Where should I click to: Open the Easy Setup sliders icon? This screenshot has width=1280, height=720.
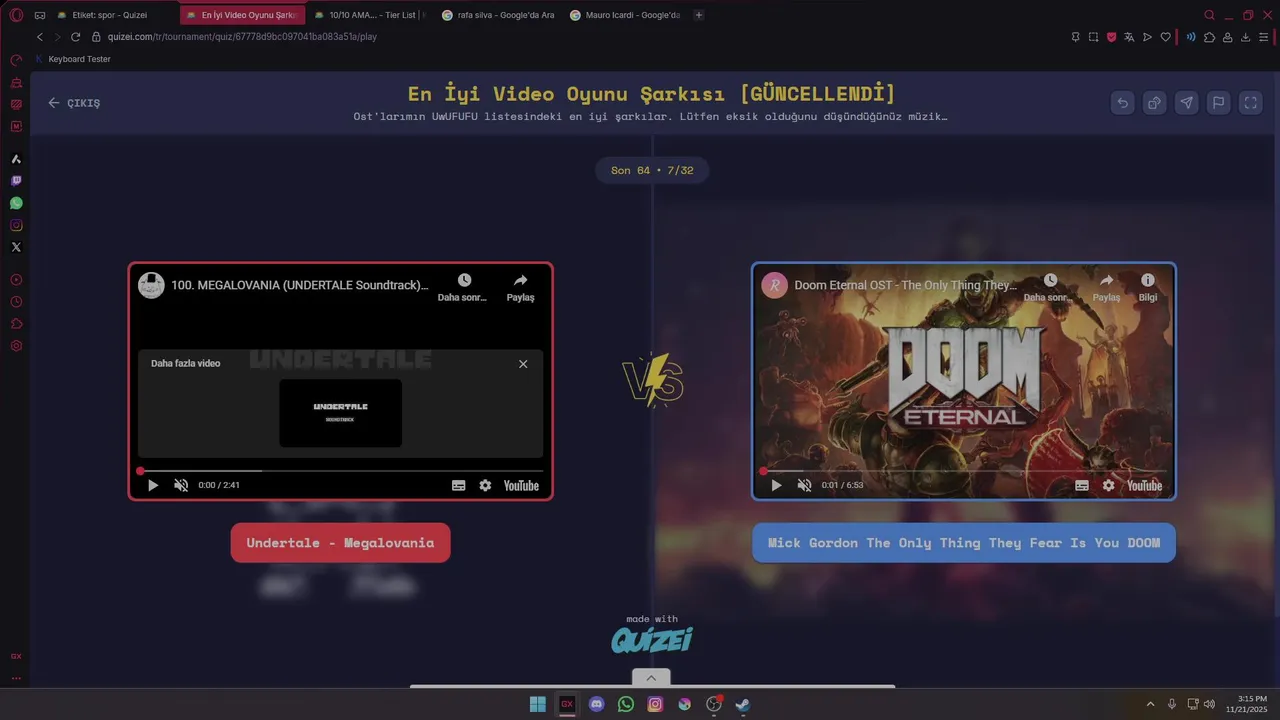[x=1264, y=37]
